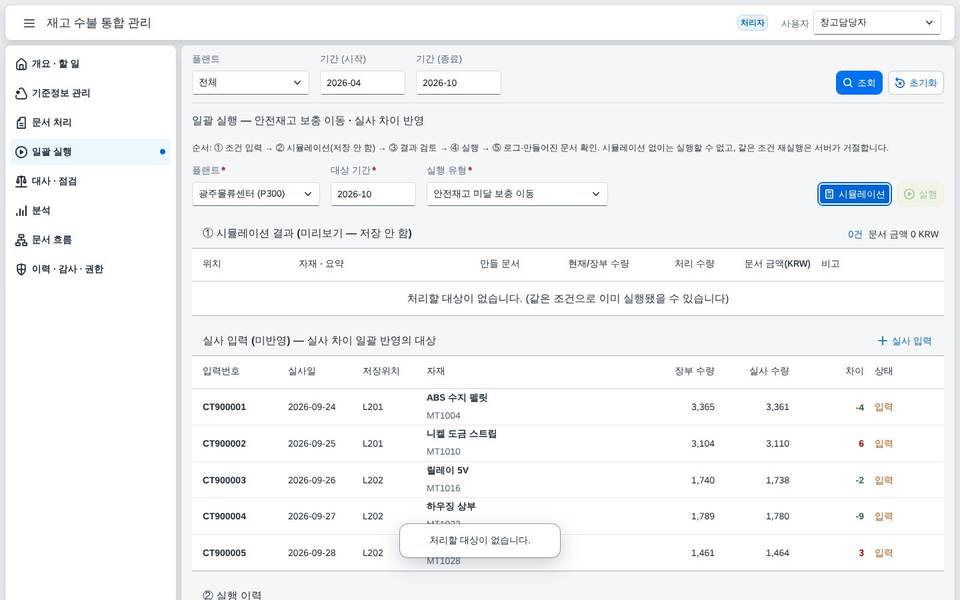Click date 2026-09-28
Screen dimensions: 960x600
pos(312,553)
